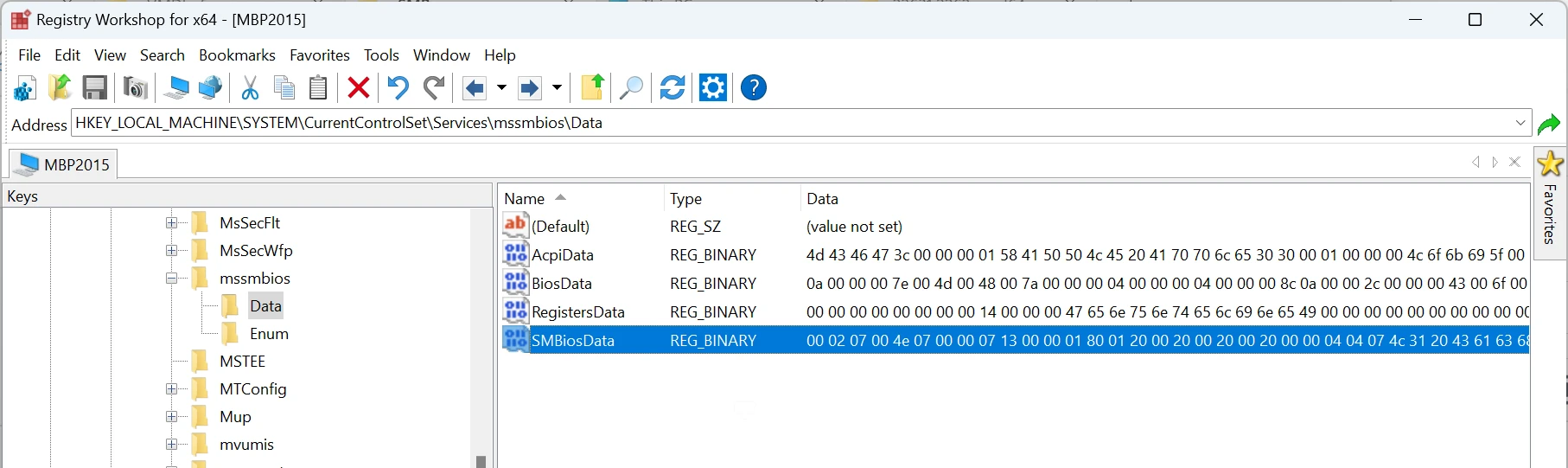This screenshot has height=468, width=1568.
Task: Open the forward history dropdown arrow
Action: pos(557,87)
